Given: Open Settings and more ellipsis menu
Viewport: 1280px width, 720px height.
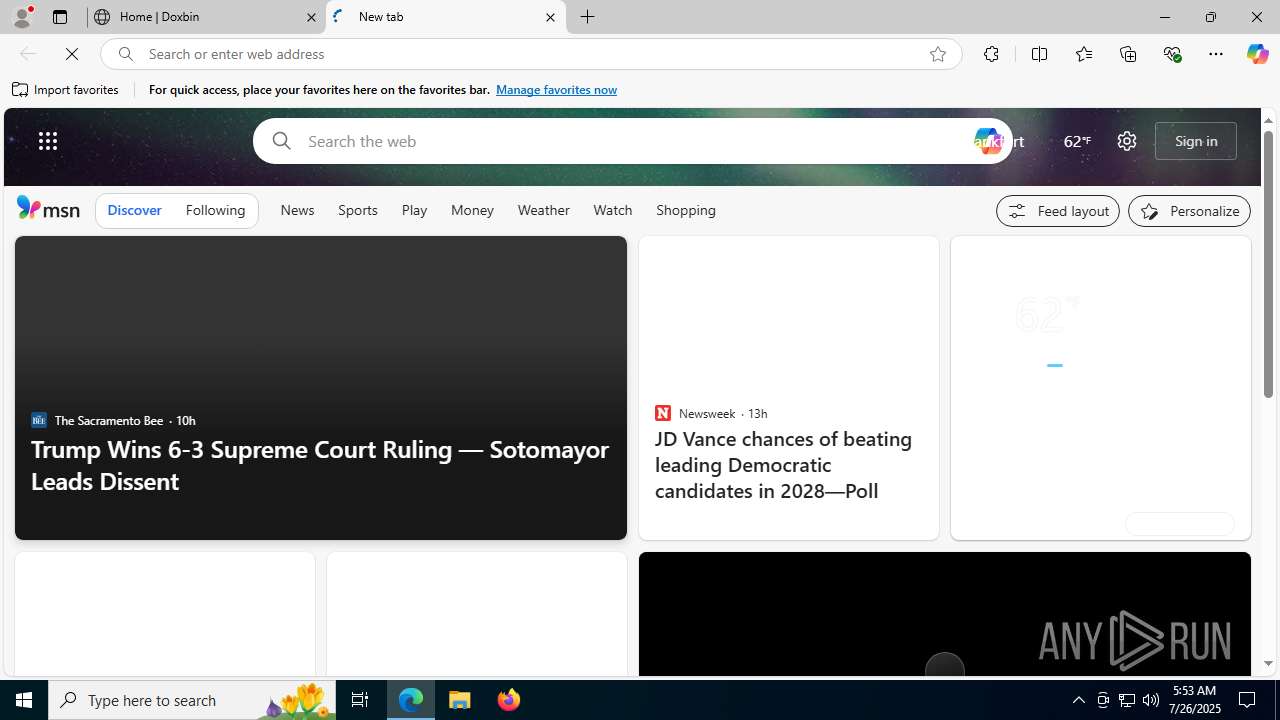Looking at the screenshot, I should point(1216,54).
